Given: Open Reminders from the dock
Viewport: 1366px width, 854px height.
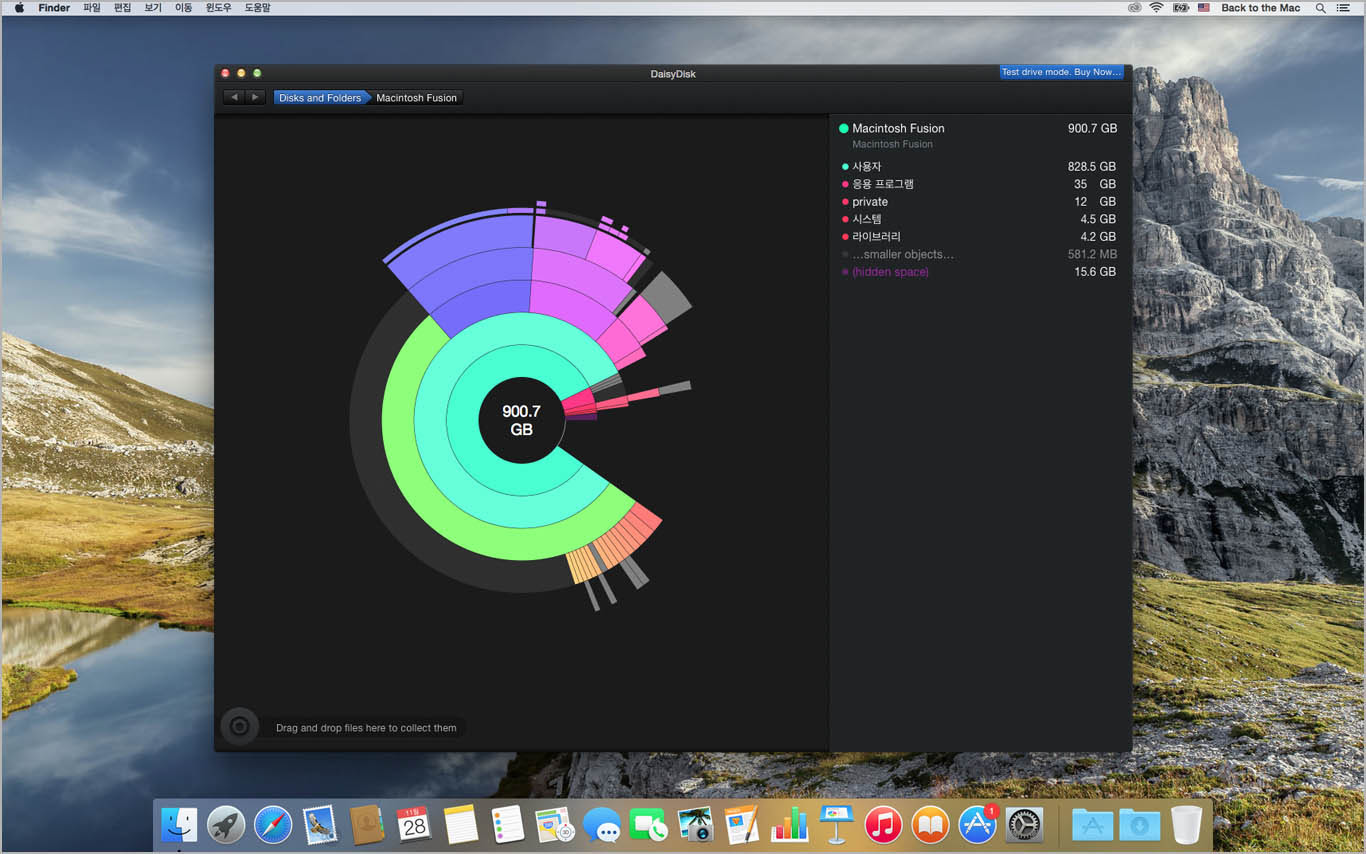Looking at the screenshot, I should click(x=508, y=825).
